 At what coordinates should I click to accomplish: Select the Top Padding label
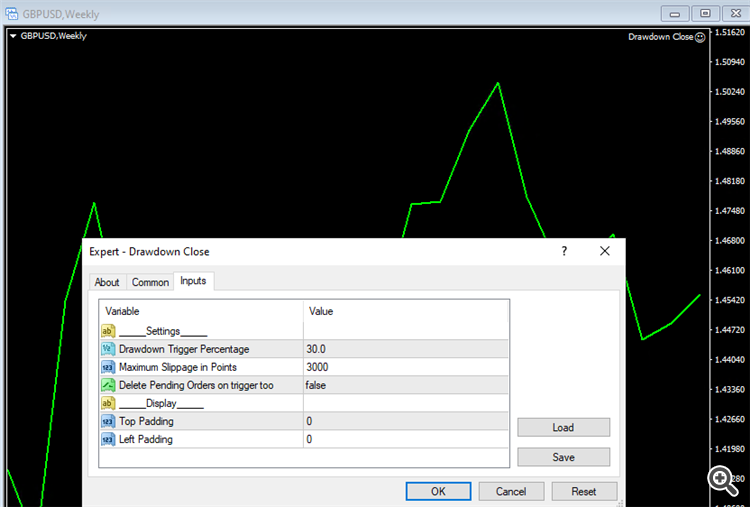[x=146, y=421]
